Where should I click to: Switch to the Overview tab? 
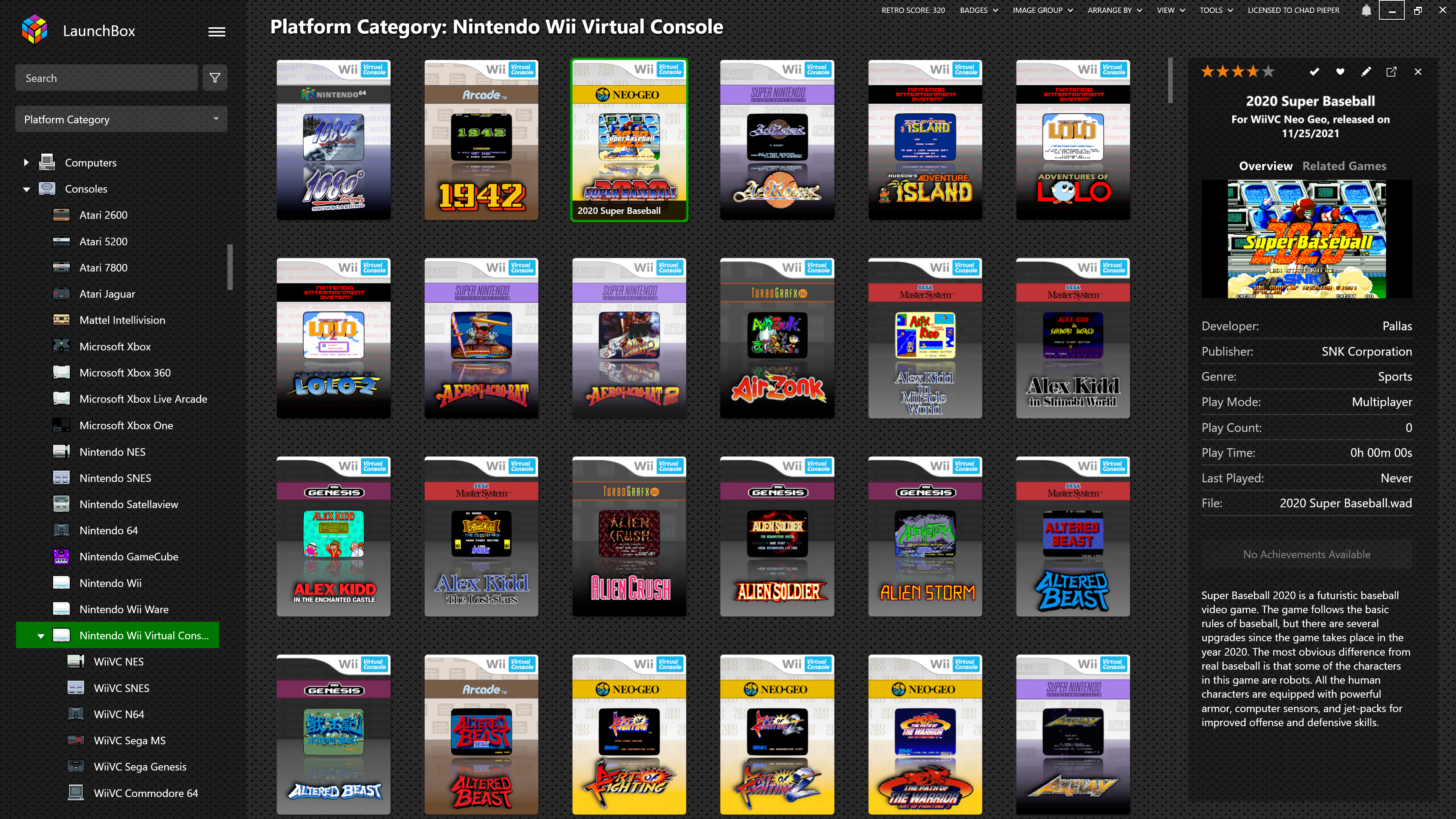click(1266, 166)
